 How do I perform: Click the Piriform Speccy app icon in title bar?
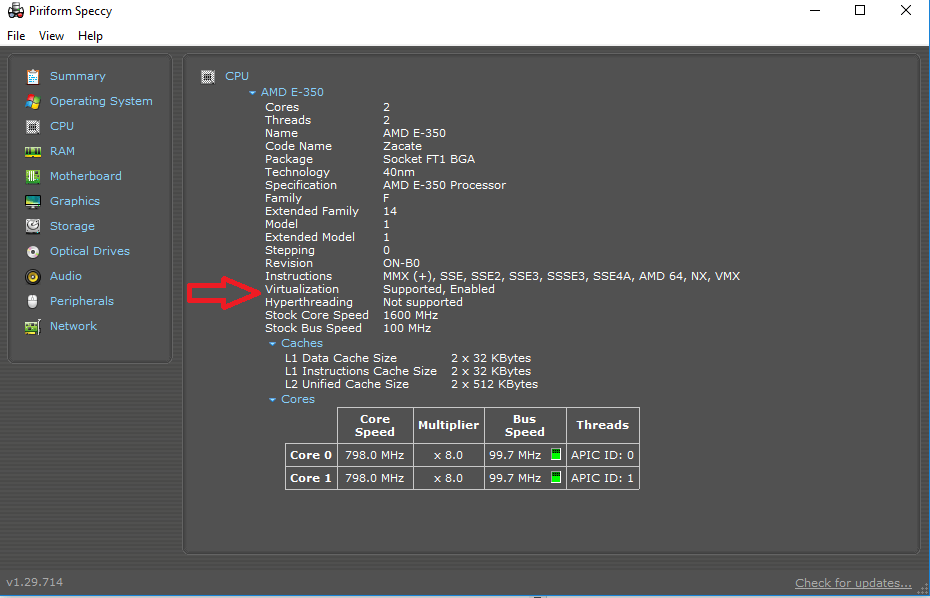coord(16,11)
